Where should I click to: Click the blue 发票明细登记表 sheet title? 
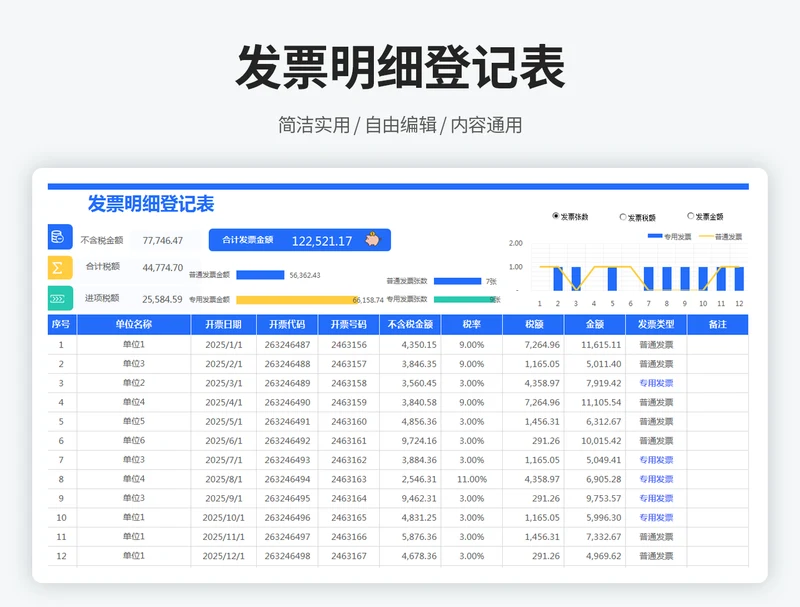pos(151,204)
